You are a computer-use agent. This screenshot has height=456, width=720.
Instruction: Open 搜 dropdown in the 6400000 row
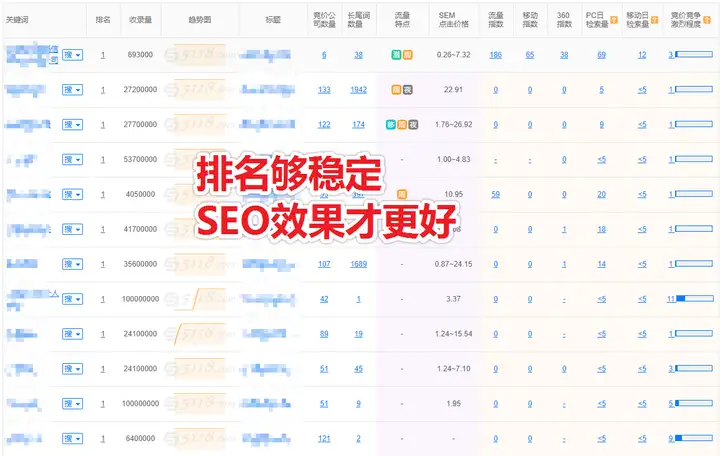tap(73, 439)
